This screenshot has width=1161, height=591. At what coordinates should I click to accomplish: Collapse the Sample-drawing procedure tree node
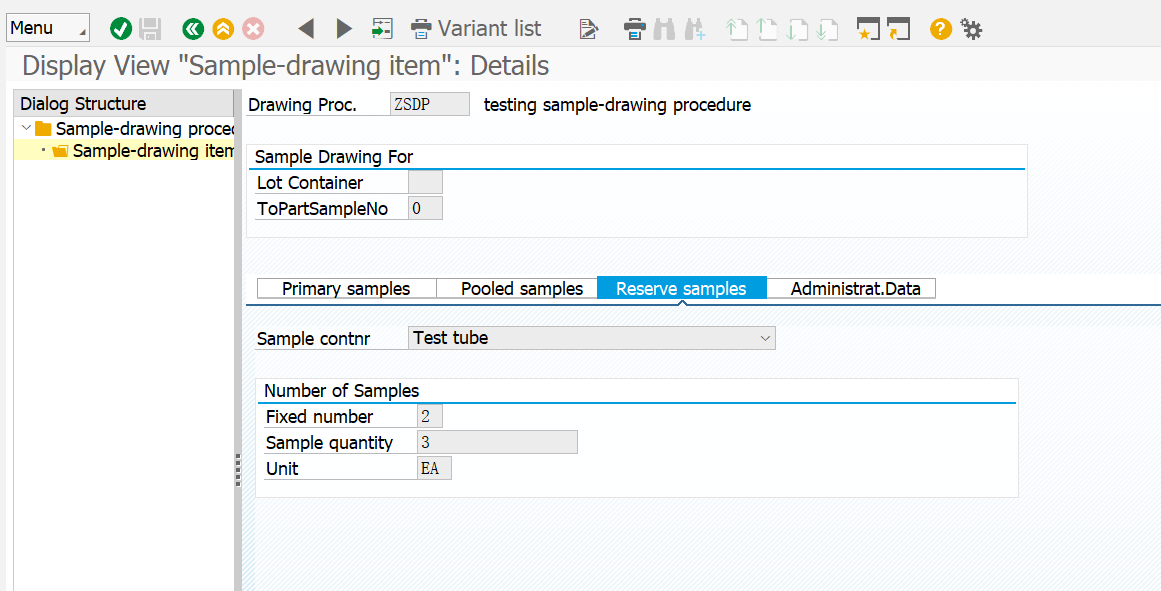pyautogui.click(x=26, y=128)
